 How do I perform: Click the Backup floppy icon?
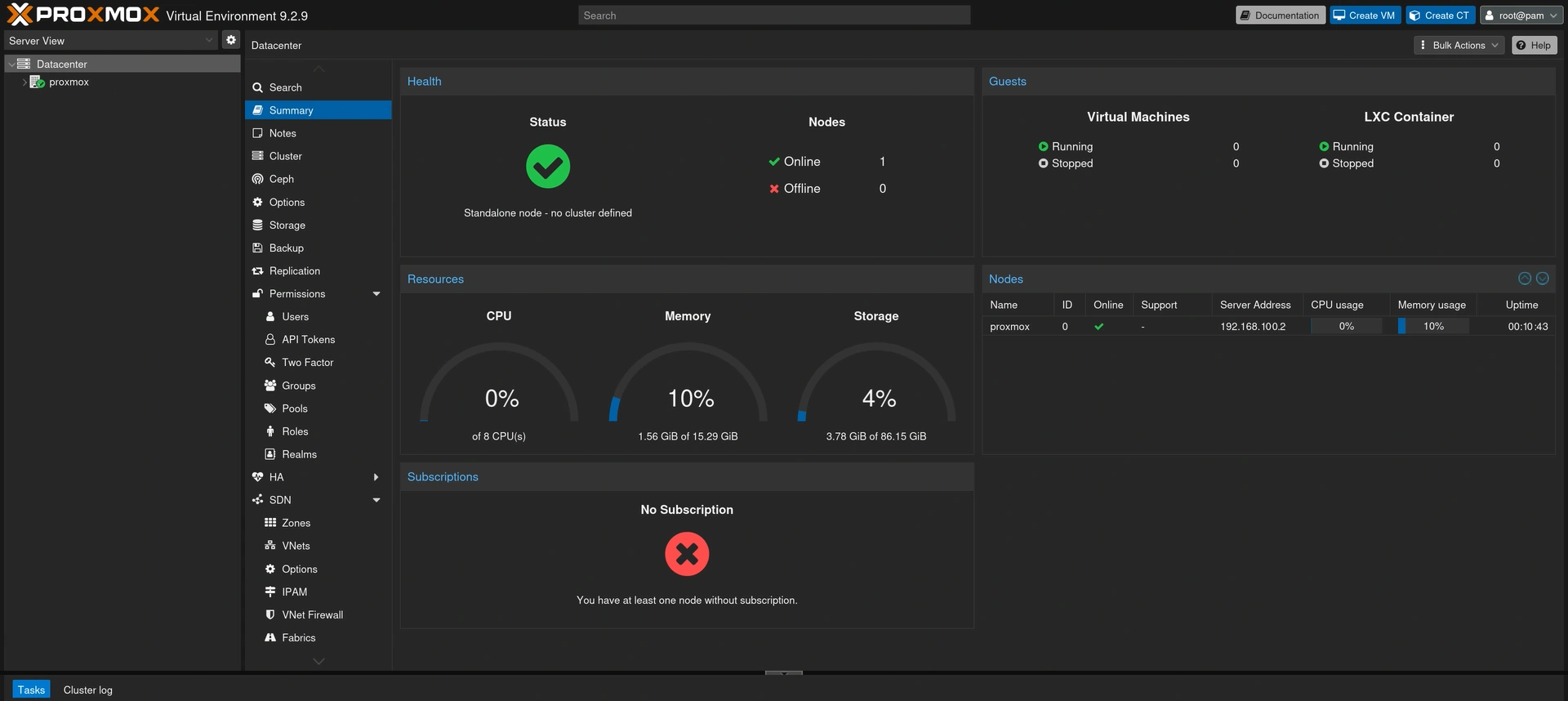click(257, 248)
